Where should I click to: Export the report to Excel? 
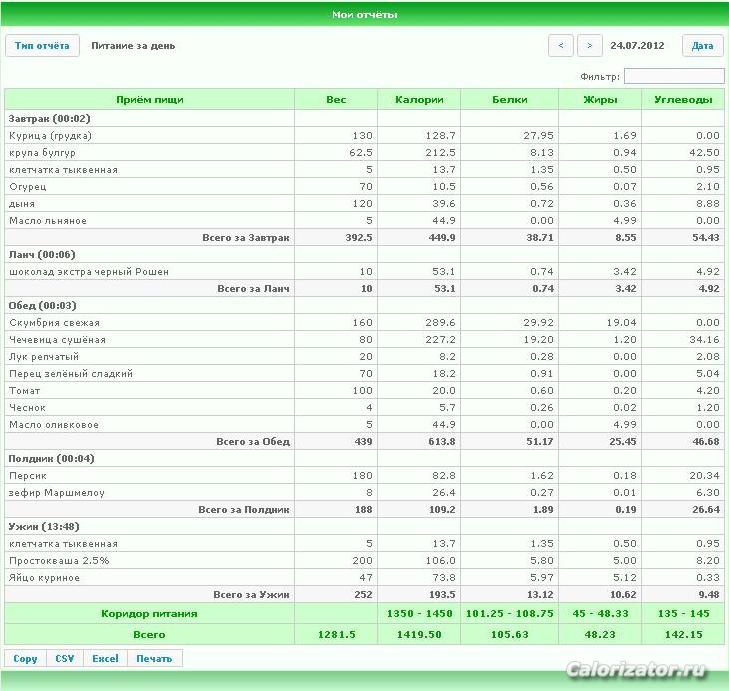(105, 658)
